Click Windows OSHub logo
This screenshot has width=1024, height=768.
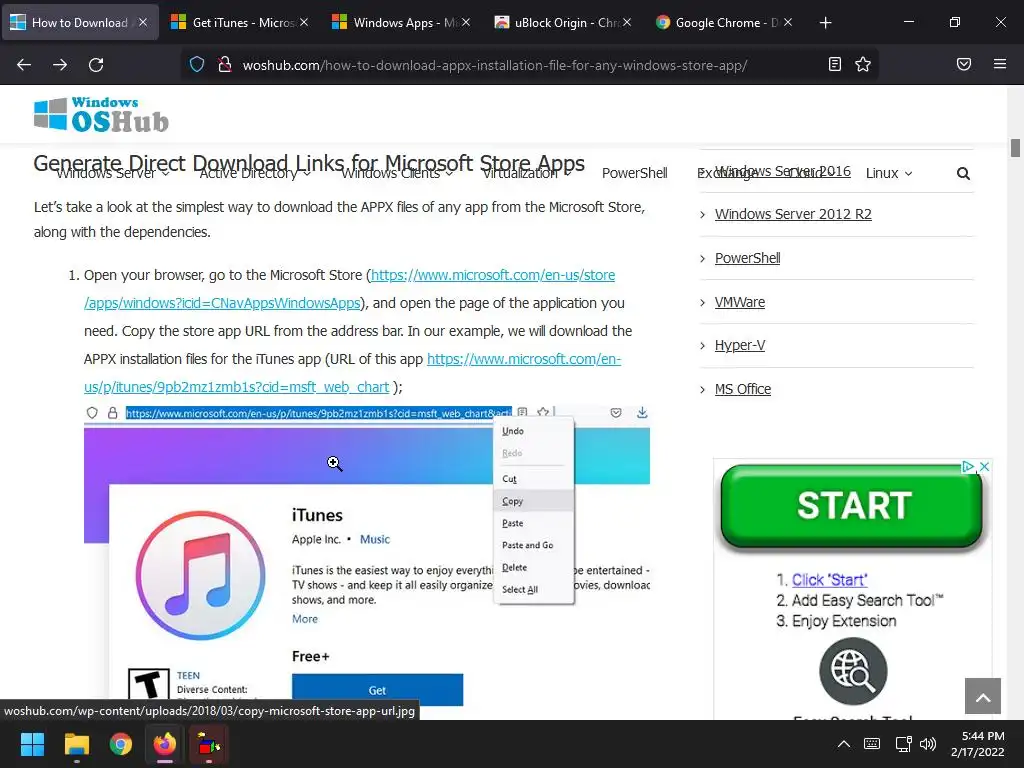(101, 114)
